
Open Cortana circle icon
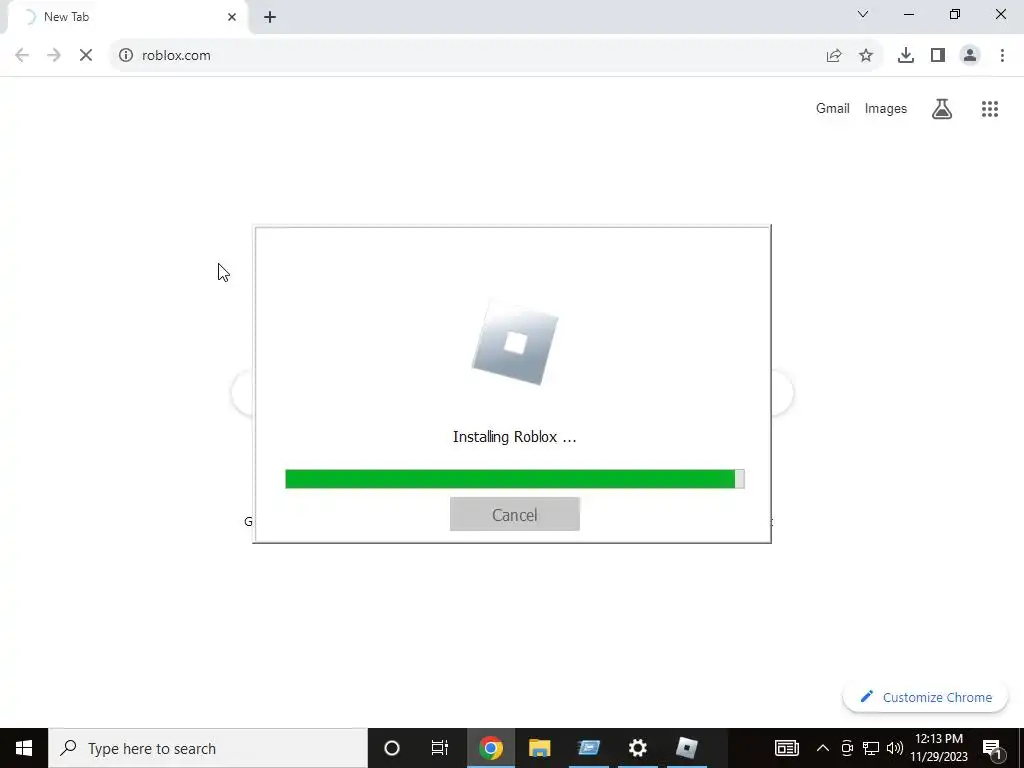pos(392,748)
